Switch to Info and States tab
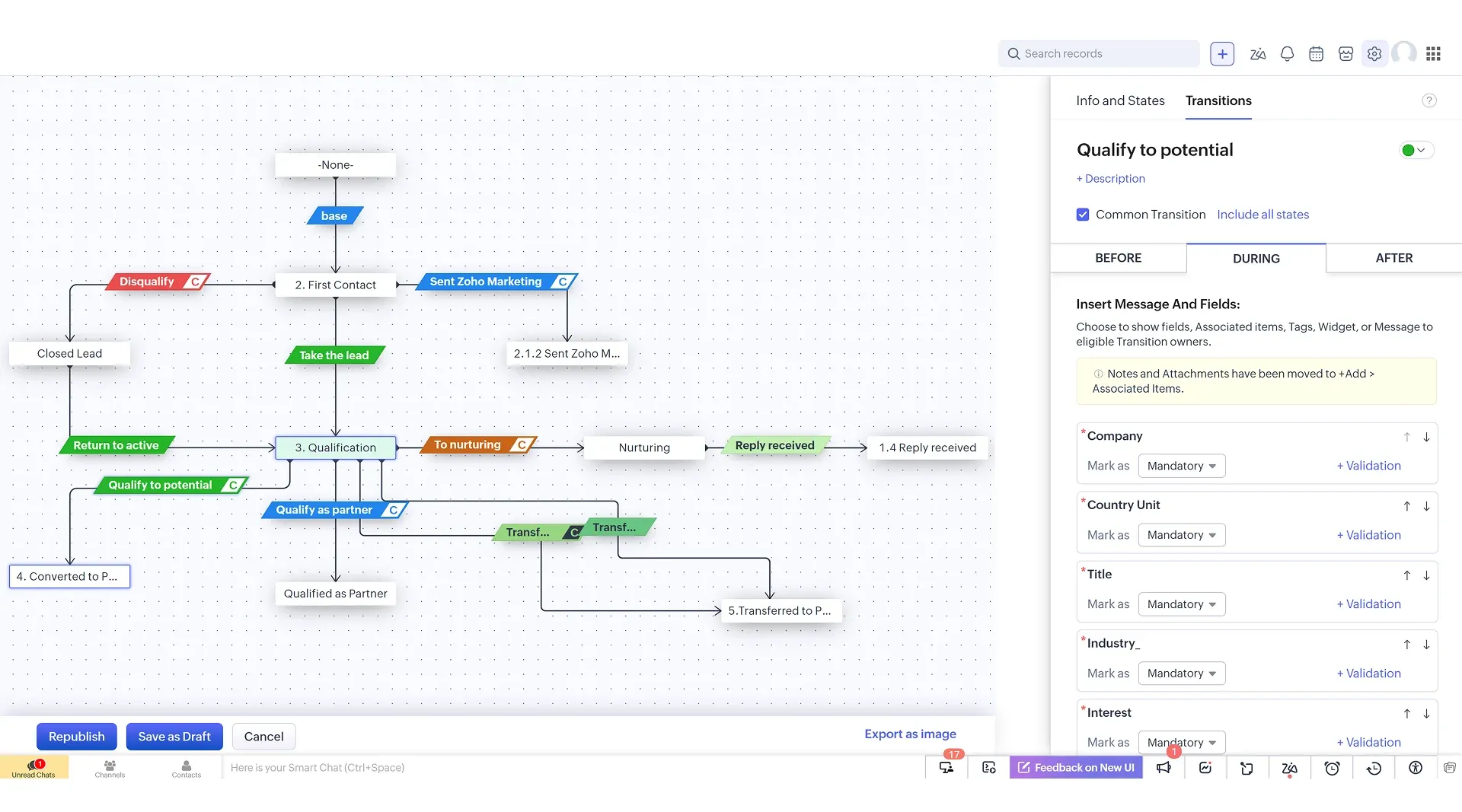The height and width of the screenshot is (812, 1462). (1120, 100)
